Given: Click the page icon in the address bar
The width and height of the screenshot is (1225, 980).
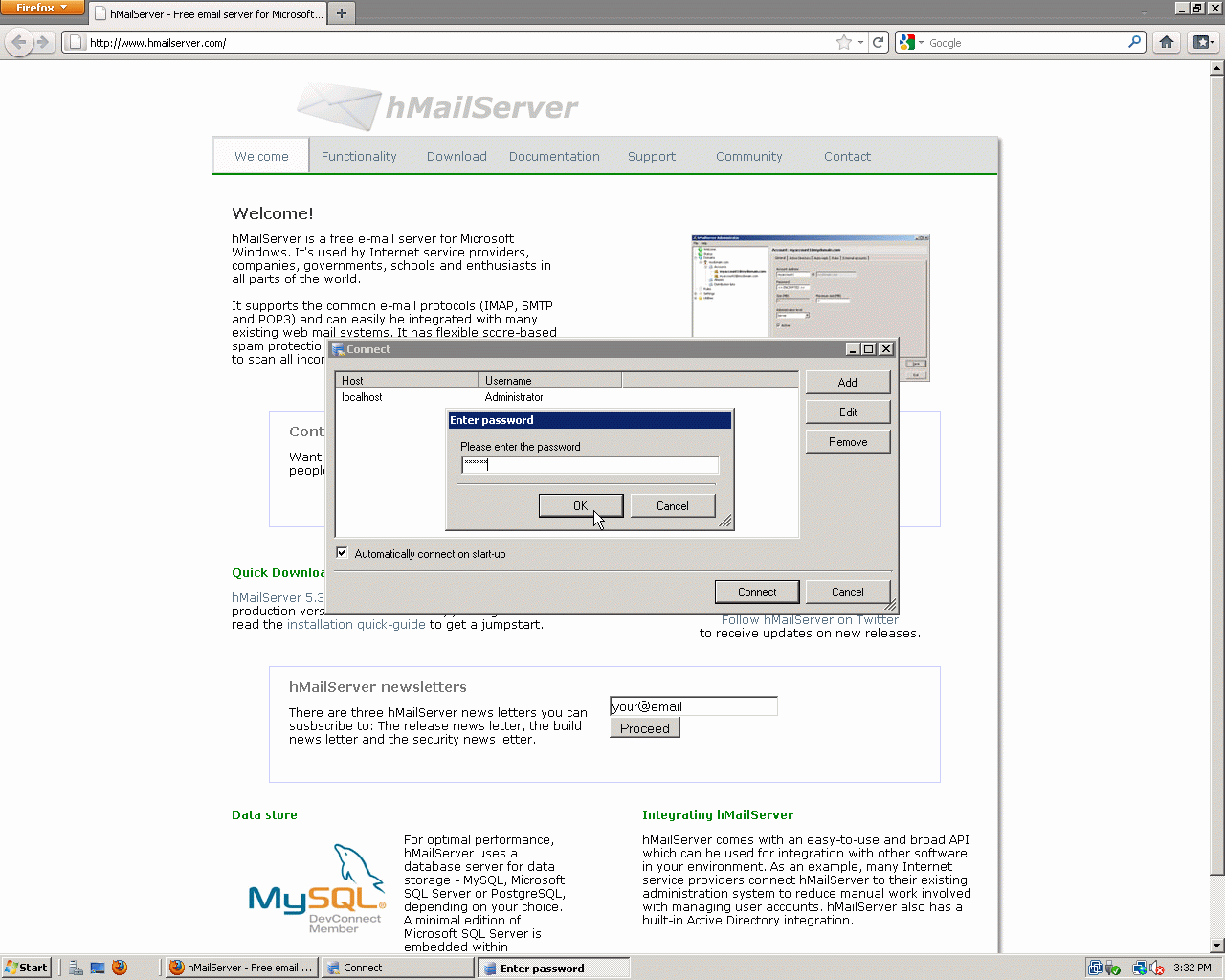Looking at the screenshot, I should click(x=76, y=42).
